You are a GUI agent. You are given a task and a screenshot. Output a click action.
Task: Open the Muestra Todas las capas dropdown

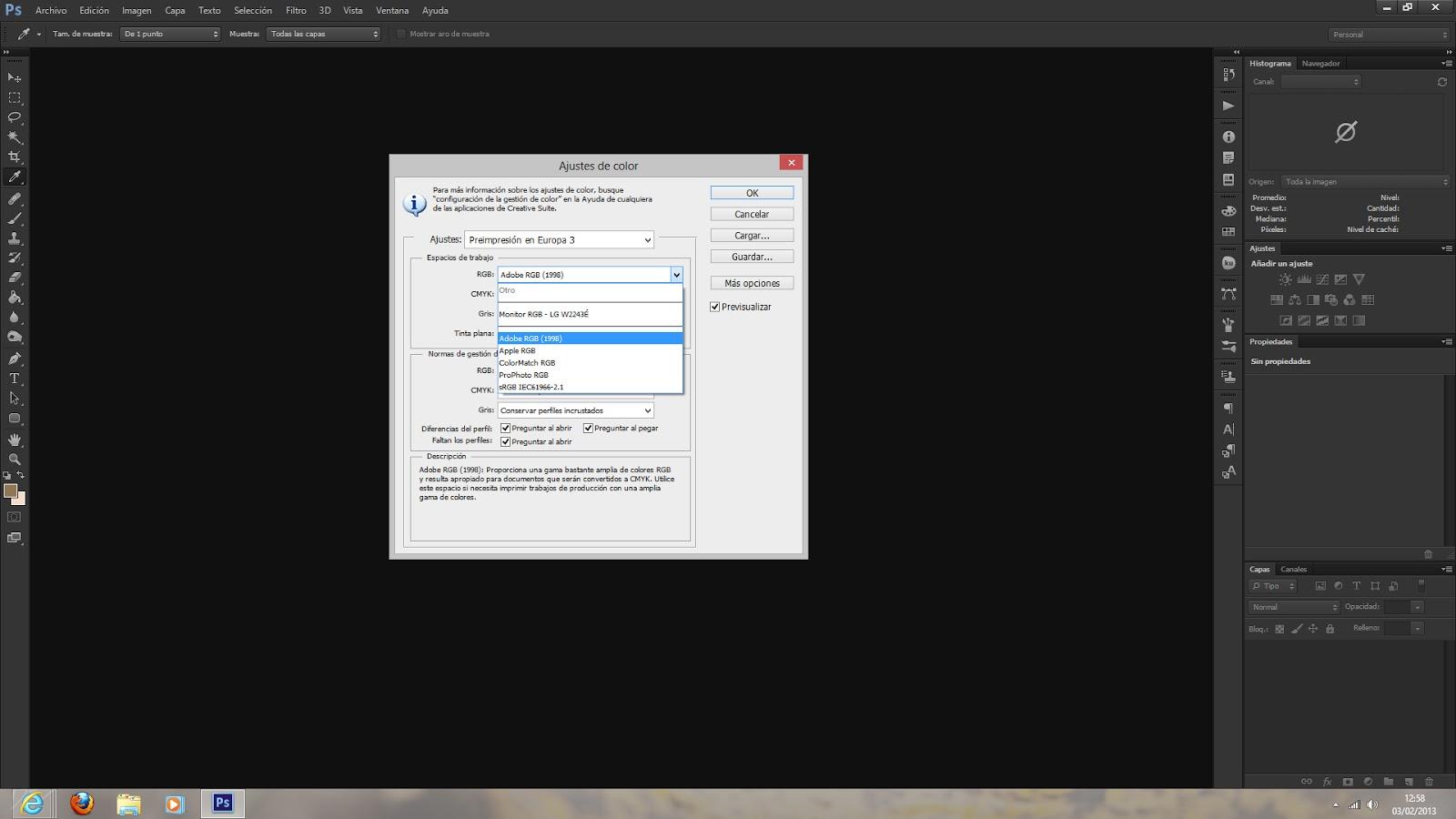[x=324, y=34]
